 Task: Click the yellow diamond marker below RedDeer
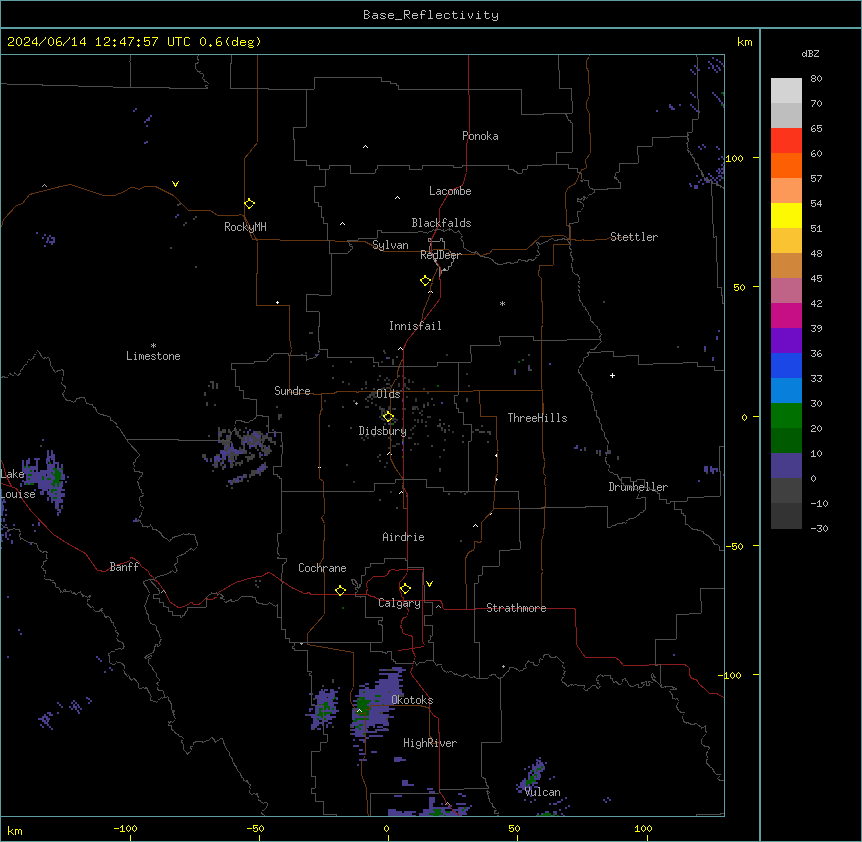(425, 280)
